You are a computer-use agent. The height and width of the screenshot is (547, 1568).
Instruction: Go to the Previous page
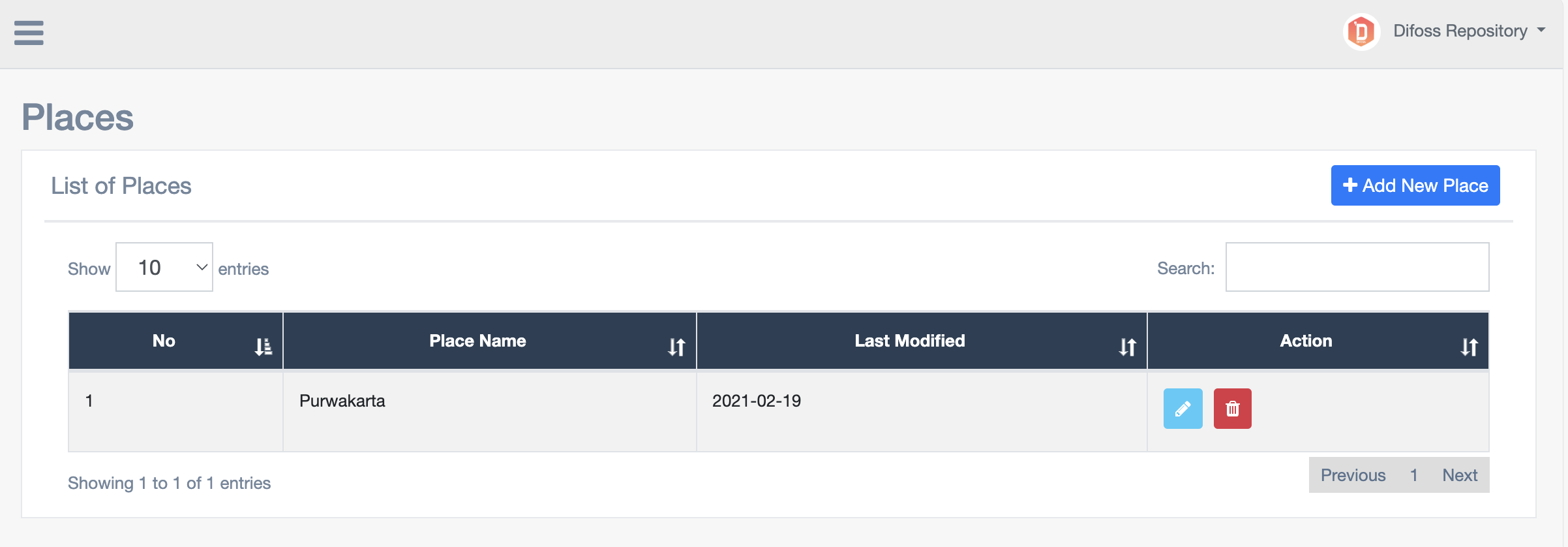(1353, 475)
